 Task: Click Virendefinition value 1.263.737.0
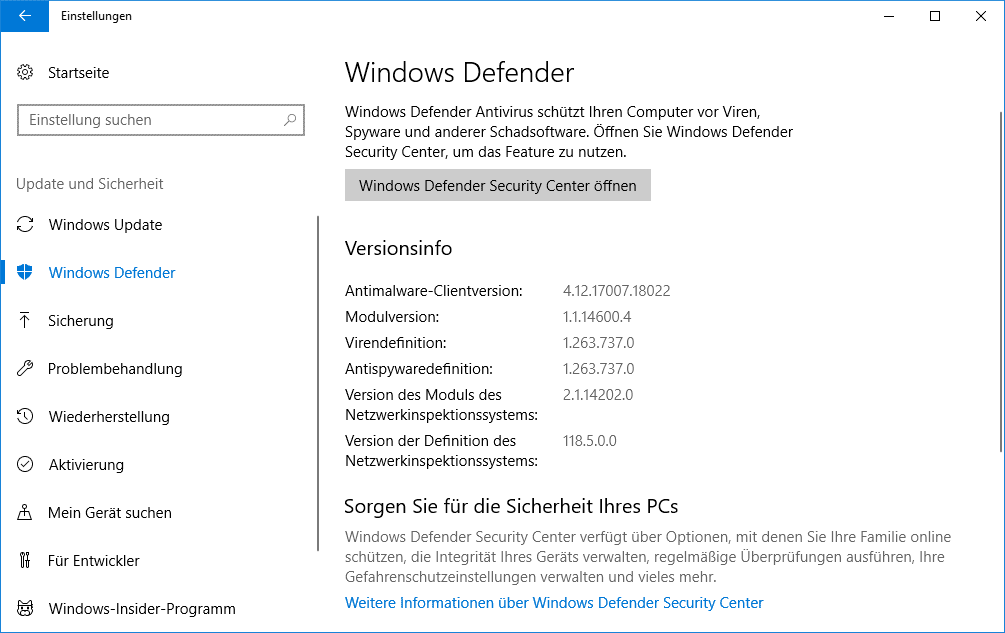tap(599, 343)
